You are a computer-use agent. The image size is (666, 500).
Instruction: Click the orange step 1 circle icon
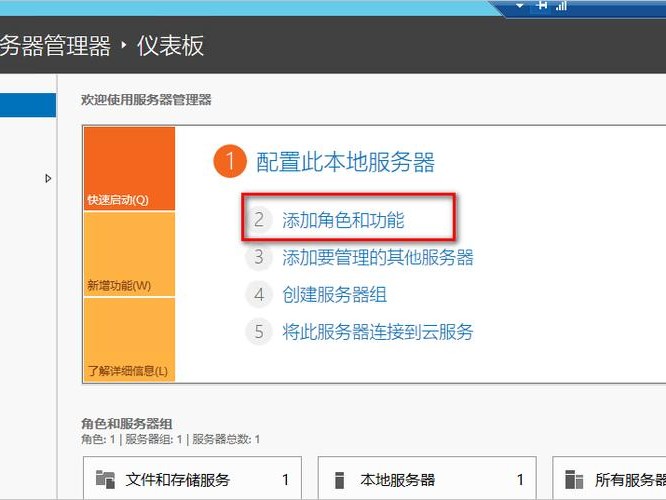coord(230,161)
